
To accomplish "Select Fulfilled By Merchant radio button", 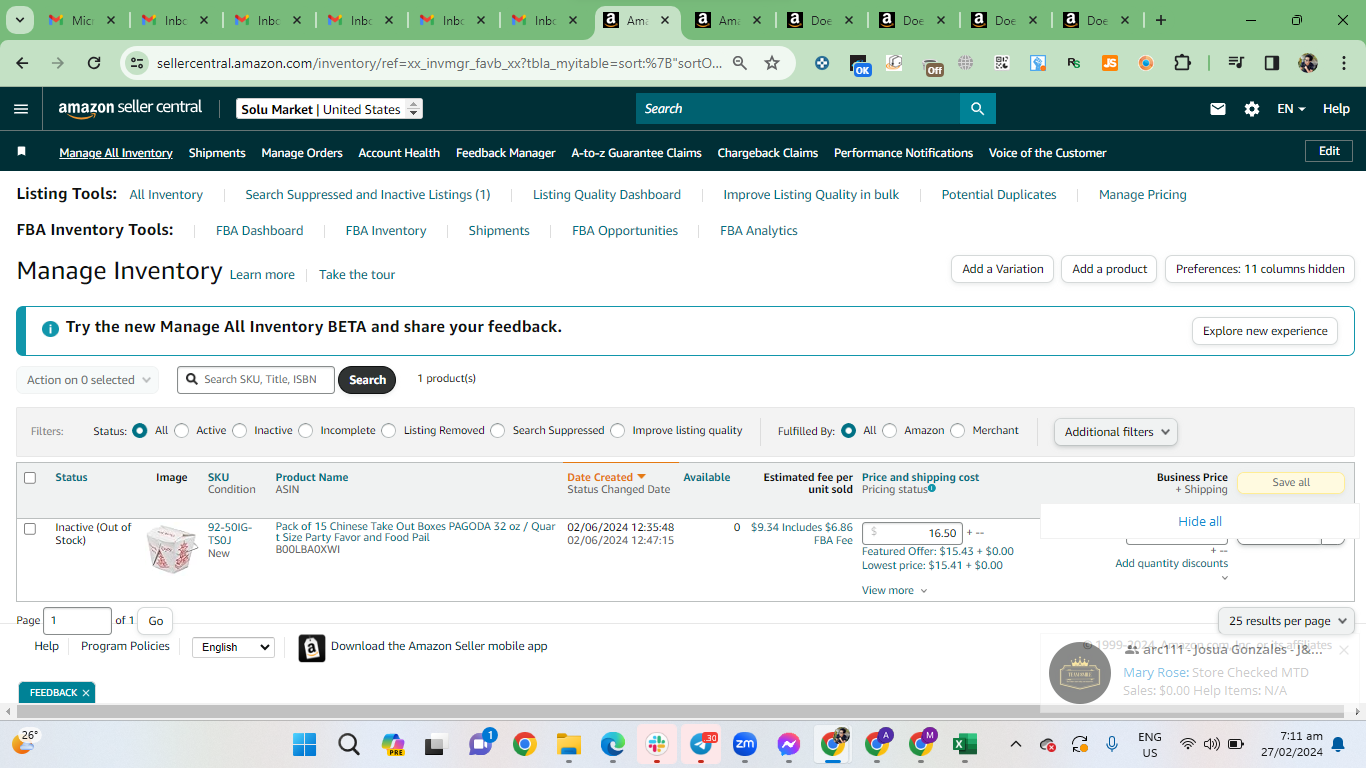I will pos(958,431).
